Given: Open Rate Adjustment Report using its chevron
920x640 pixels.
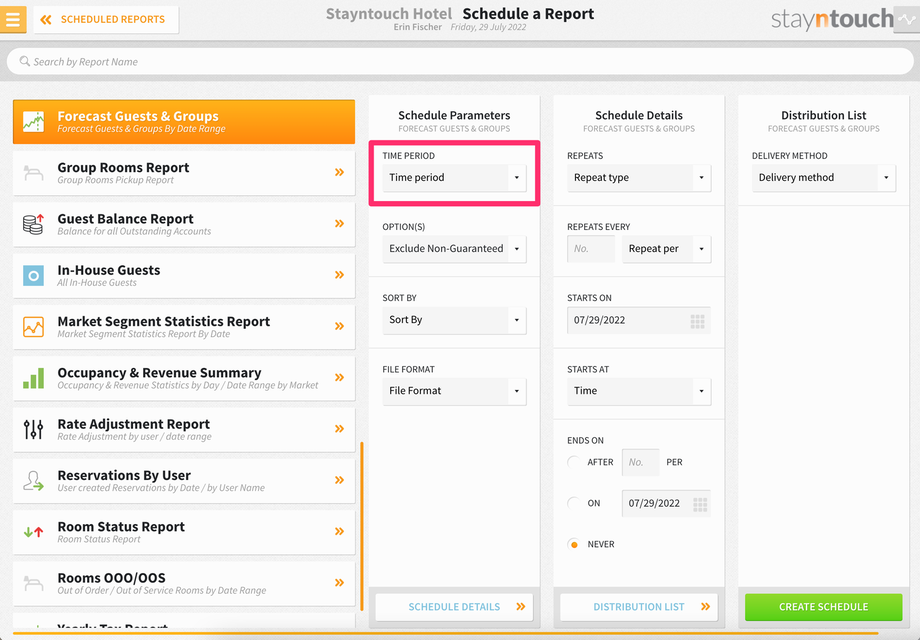Looking at the screenshot, I should coord(339,429).
